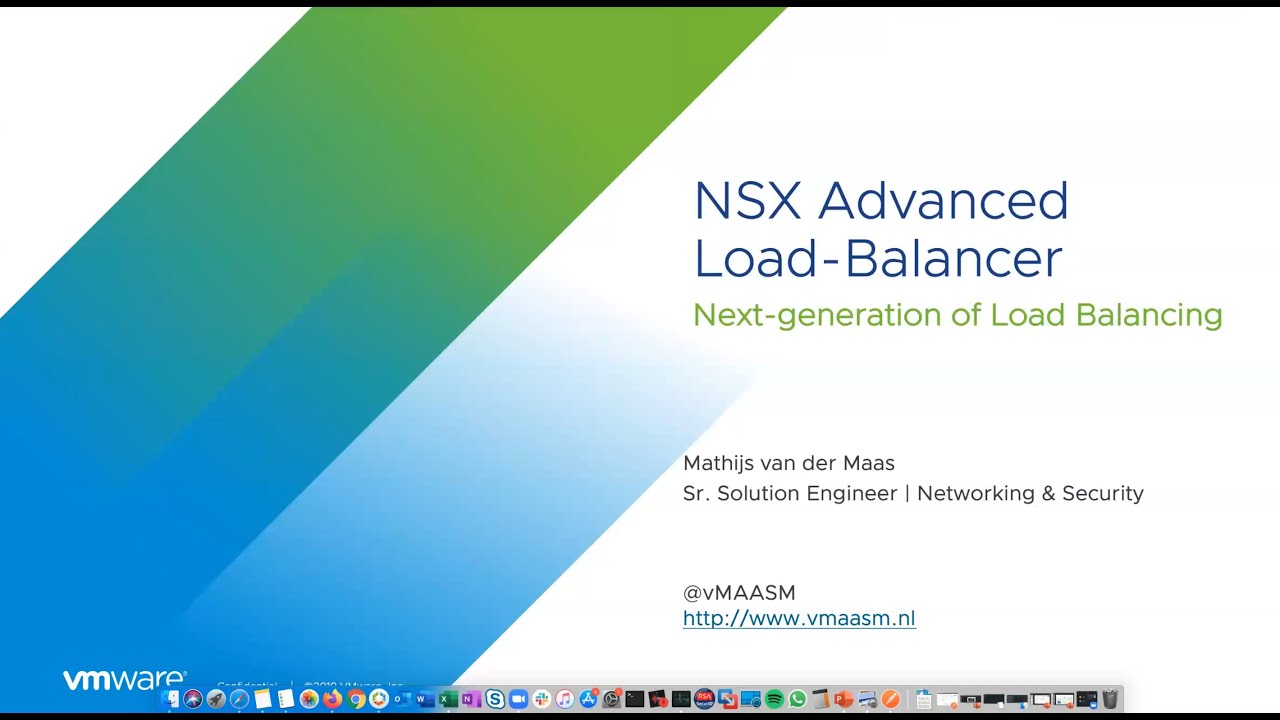The height and width of the screenshot is (720, 1280).
Task: Open Finder from the Dock
Action: 170,699
